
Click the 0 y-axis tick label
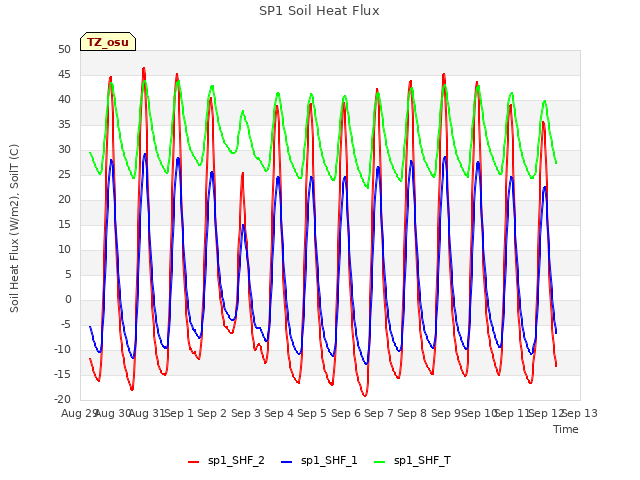click(x=68, y=300)
